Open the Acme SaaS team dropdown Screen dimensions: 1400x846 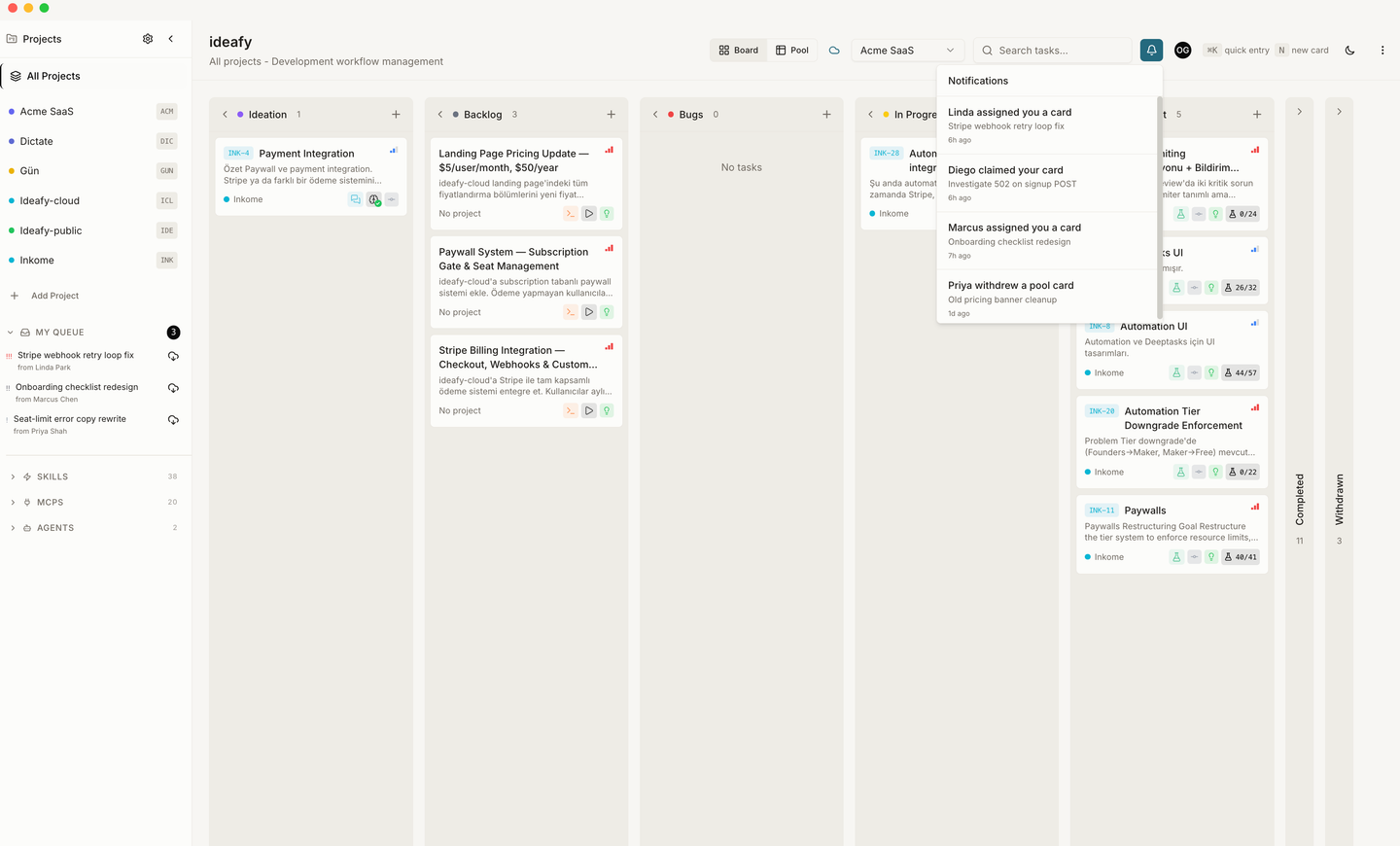(x=907, y=51)
